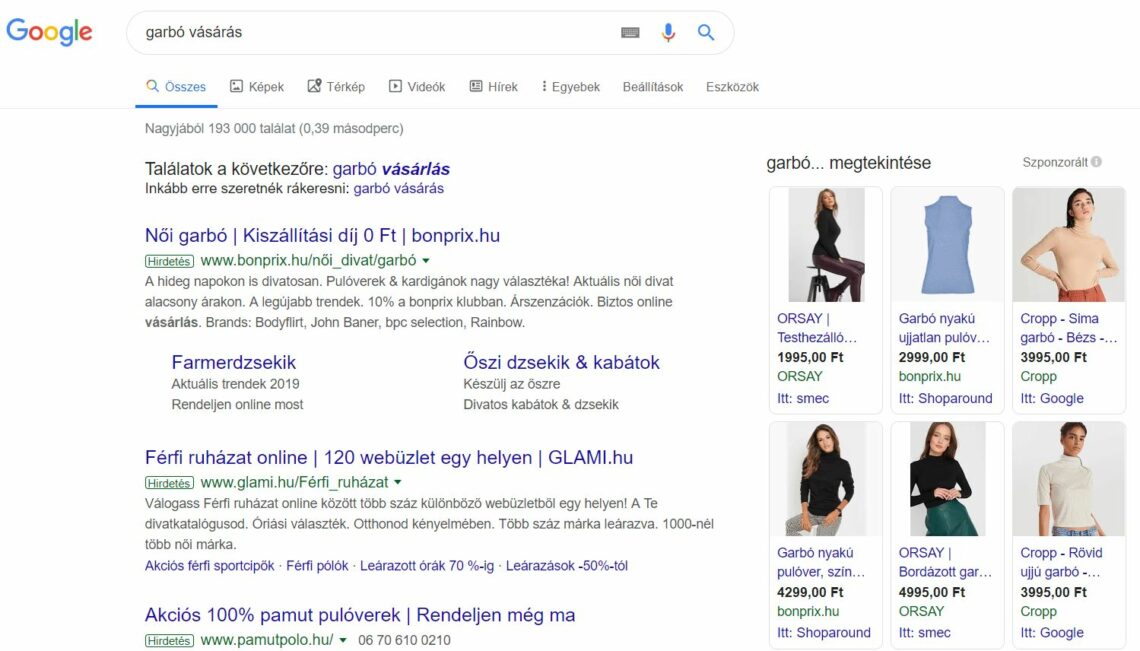Click 'Leárazások -50%-tól' link
This screenshot has width=1140, height=651.
(x=567, y=566)
